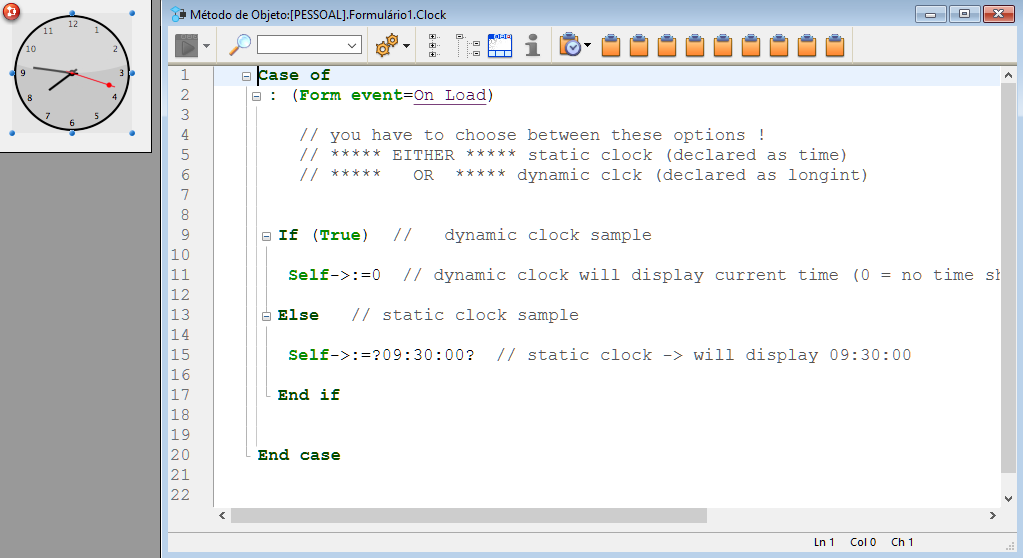The height and width of the screenshot is (558, 1023).
Task: Click the blue form window toolbar icon
Action: 499,45
